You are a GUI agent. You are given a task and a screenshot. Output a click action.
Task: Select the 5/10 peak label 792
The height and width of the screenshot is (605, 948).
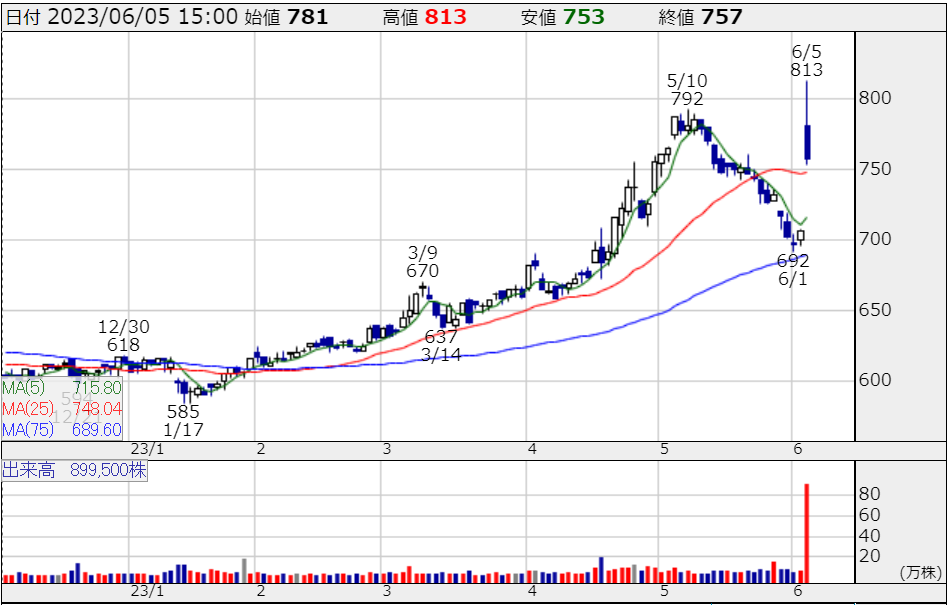[687, 99]
